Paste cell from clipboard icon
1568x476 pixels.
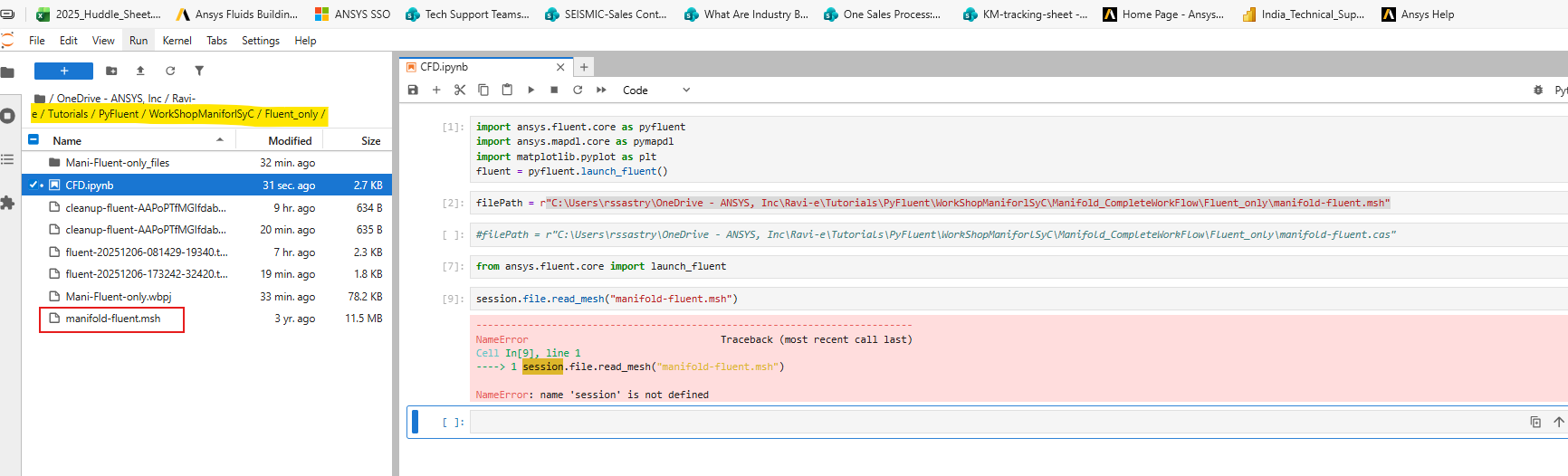507,90
